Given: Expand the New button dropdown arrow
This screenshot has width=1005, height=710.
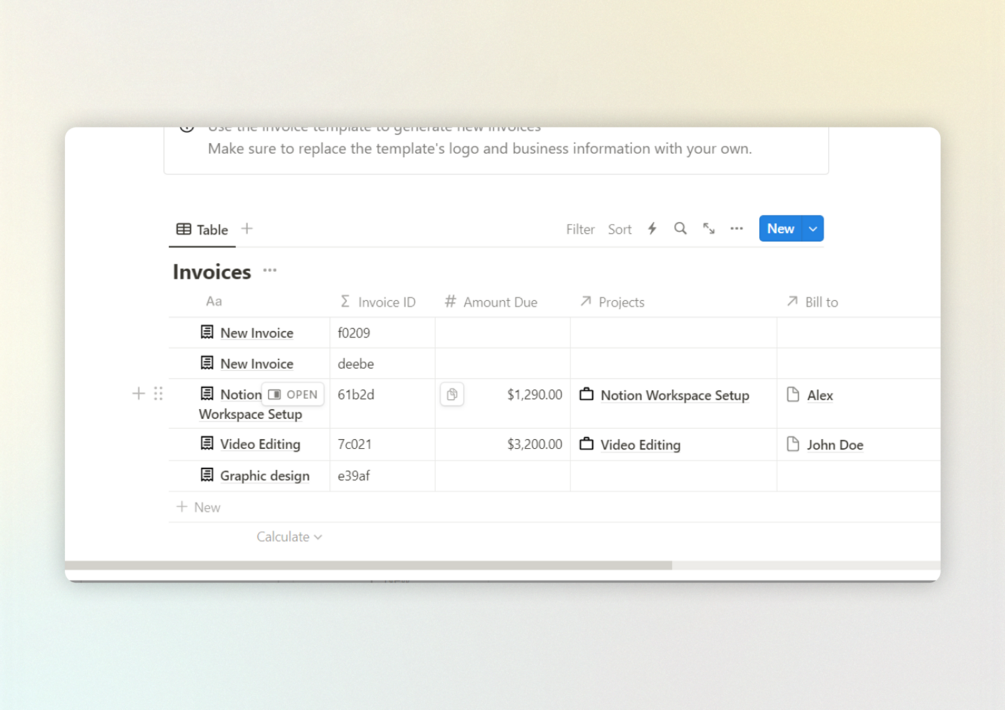Looking at the screenshot, I should point(813,229).
